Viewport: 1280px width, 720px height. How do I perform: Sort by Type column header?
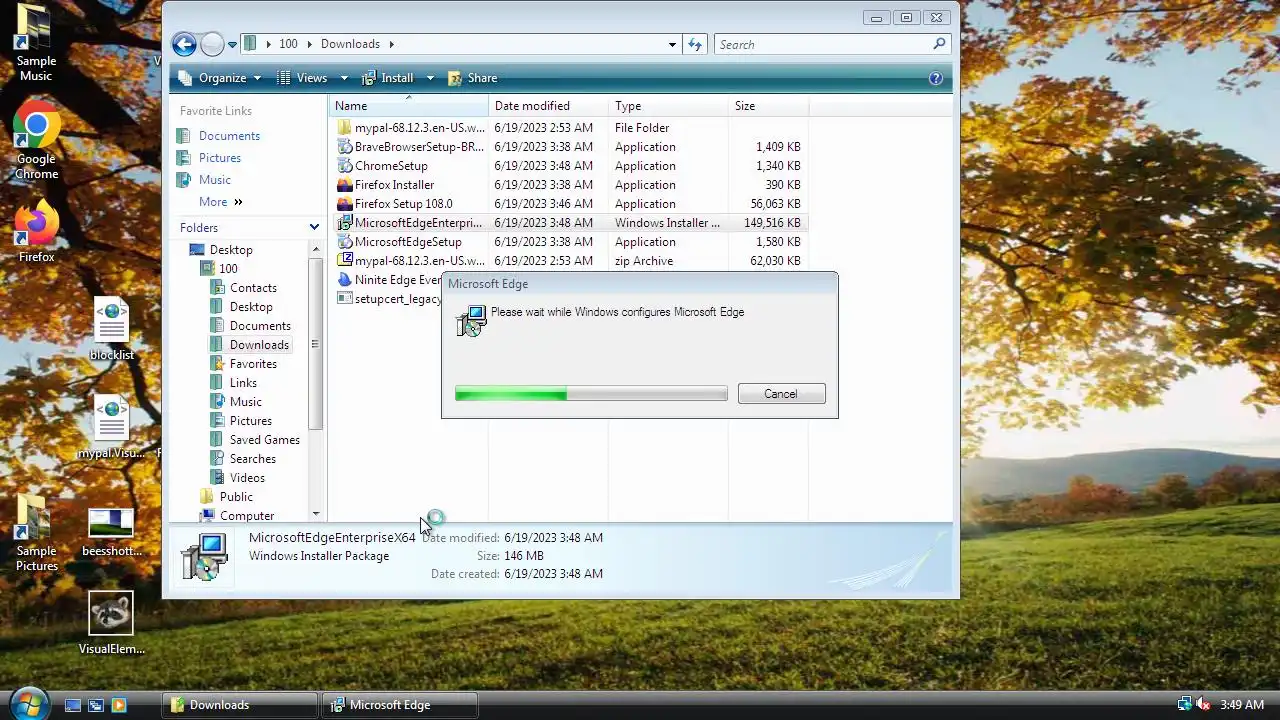(669, 106)
